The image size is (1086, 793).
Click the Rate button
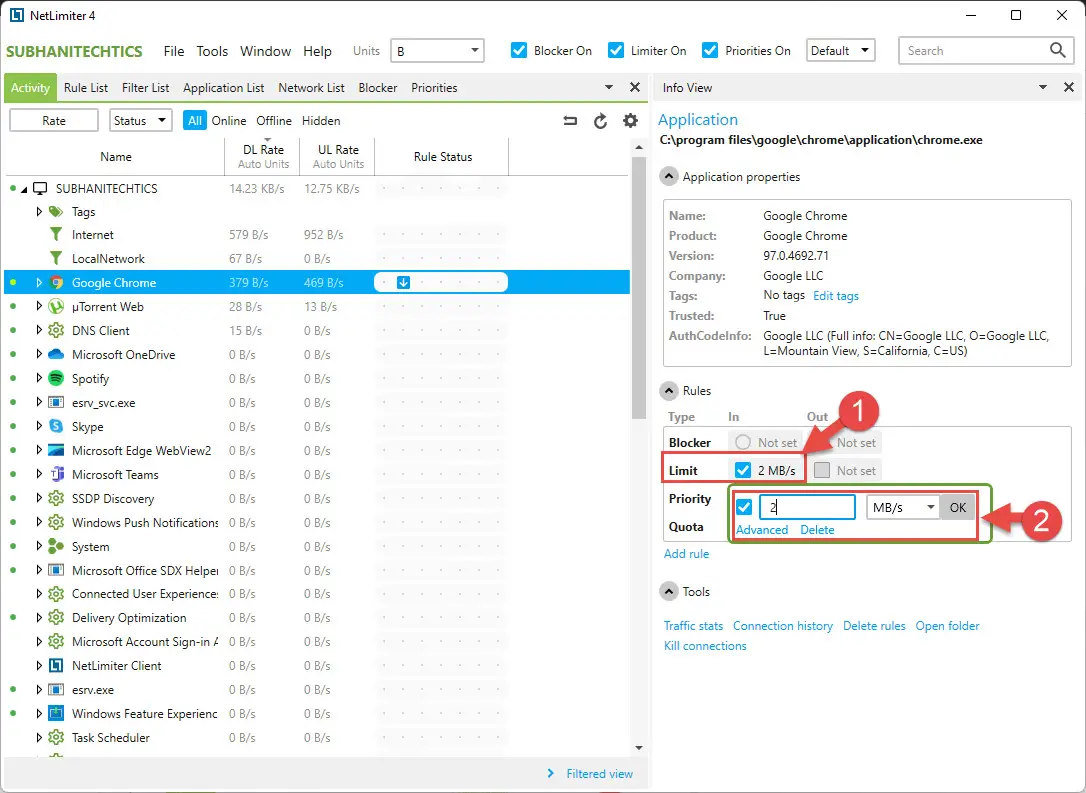(54, 121)
